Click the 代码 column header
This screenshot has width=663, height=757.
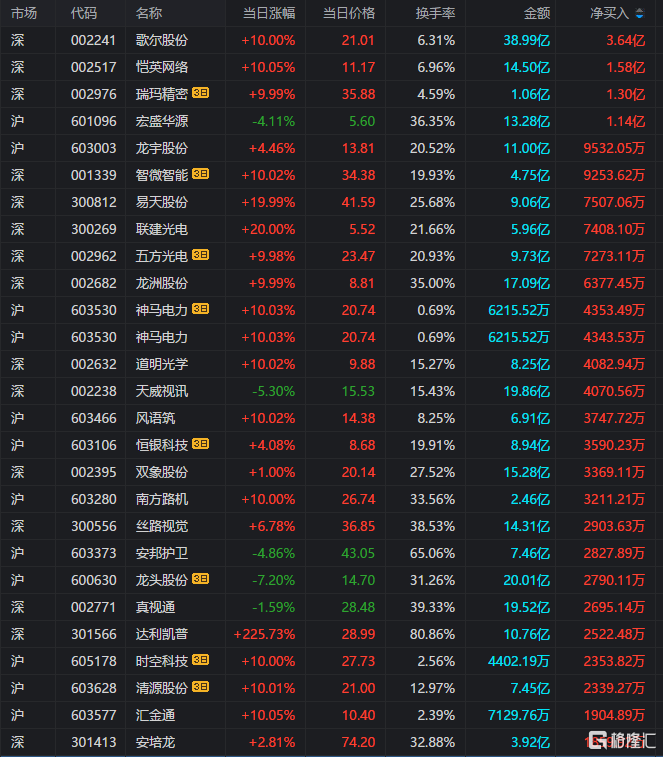(84, 14)
